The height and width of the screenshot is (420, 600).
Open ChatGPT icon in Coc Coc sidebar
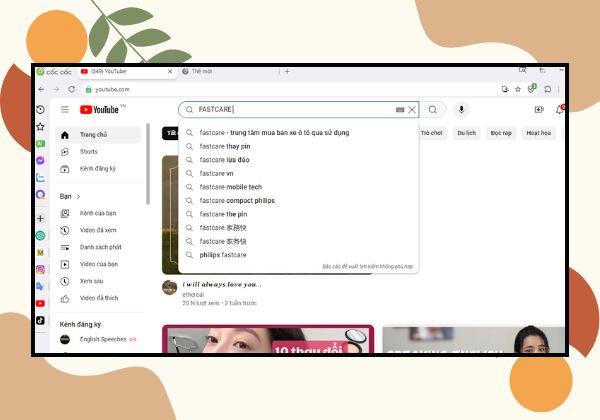pos(40,236)
